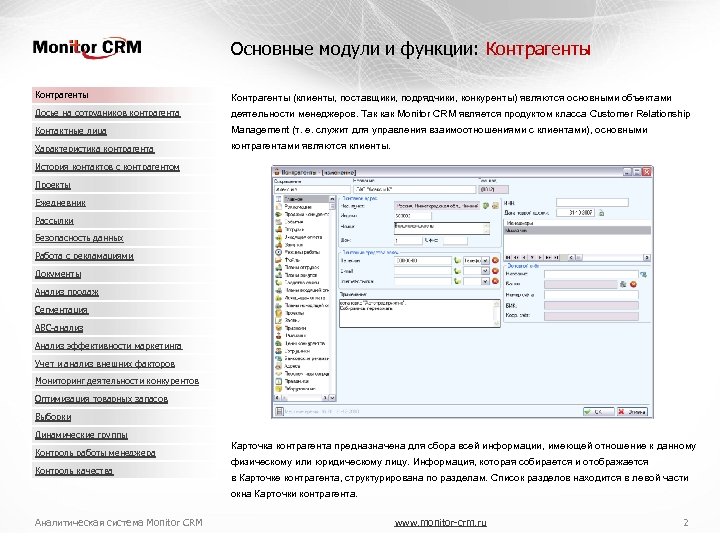Open Безопасность данных link

(79, 238)
